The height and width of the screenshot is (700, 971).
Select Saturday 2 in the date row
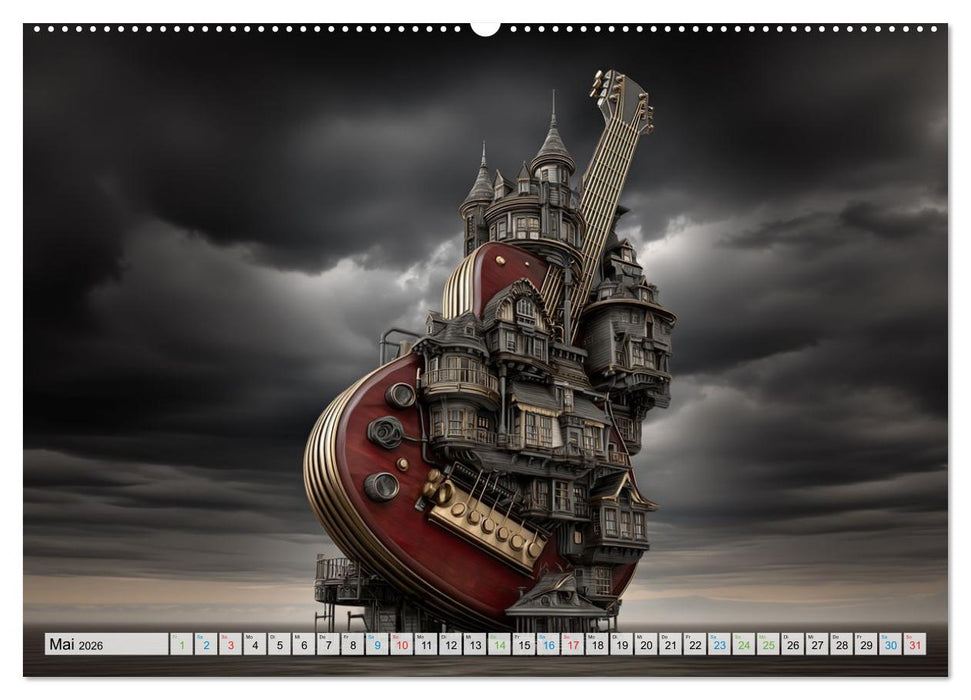(x=206, y=644)
